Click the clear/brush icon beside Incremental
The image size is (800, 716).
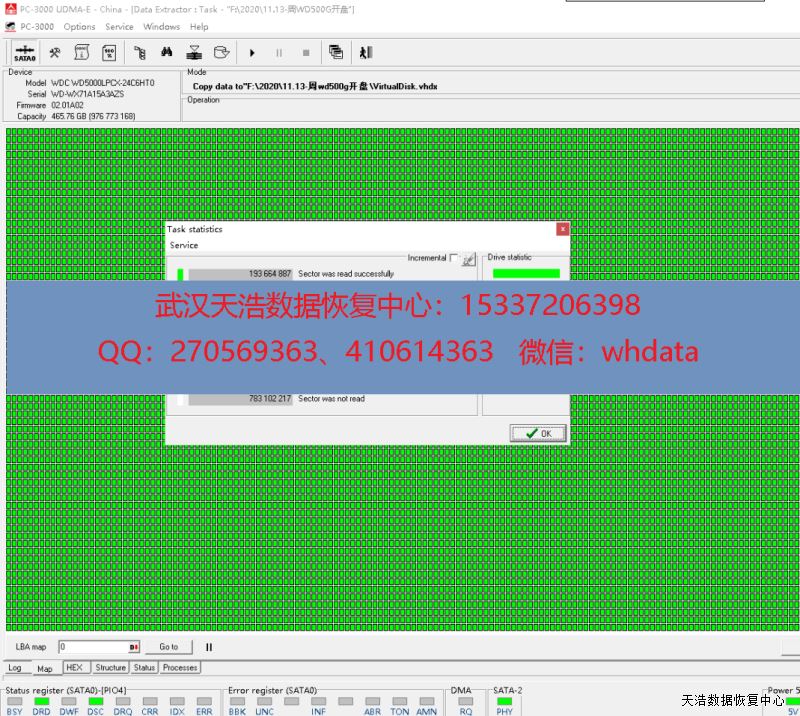pos(468,258)
